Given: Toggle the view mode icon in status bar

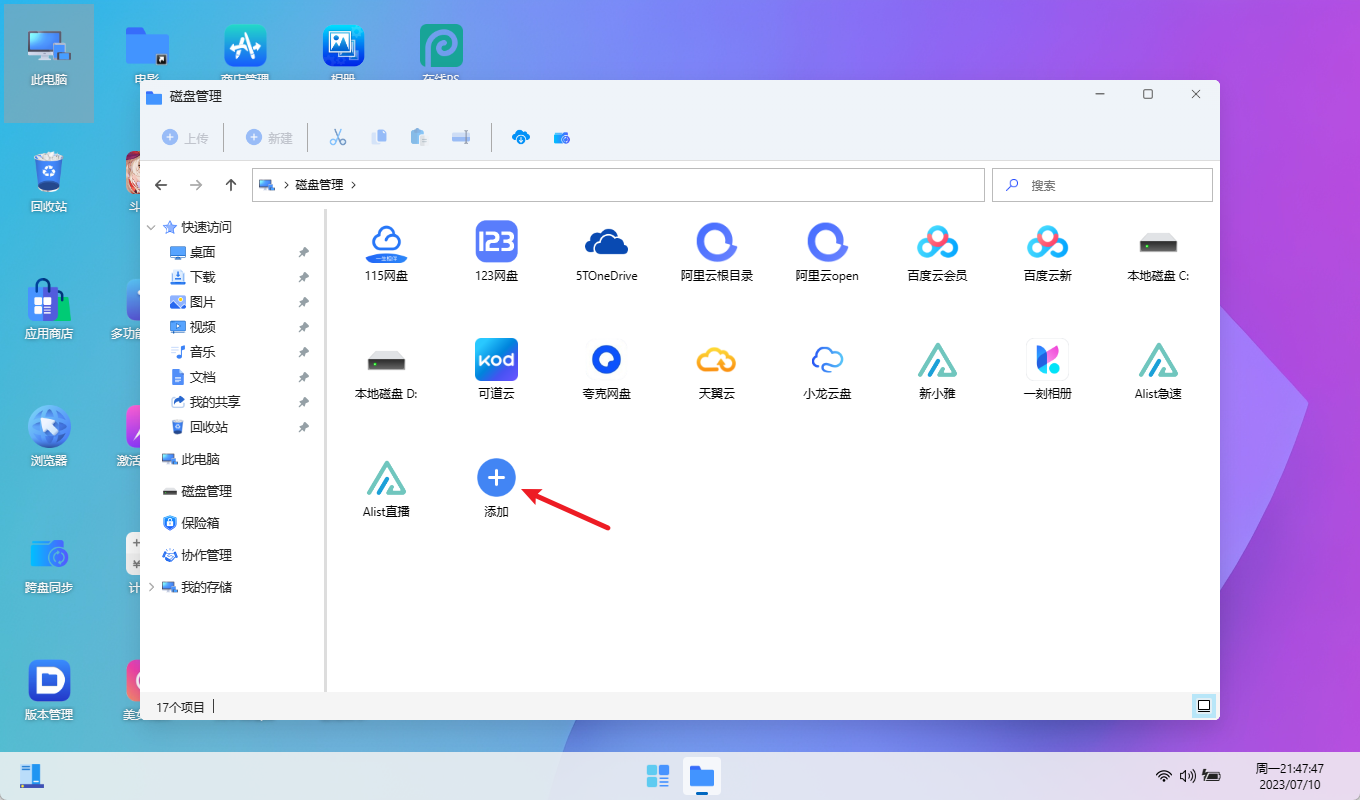Looking at the screenshot, I should (x=1204, y=706).
